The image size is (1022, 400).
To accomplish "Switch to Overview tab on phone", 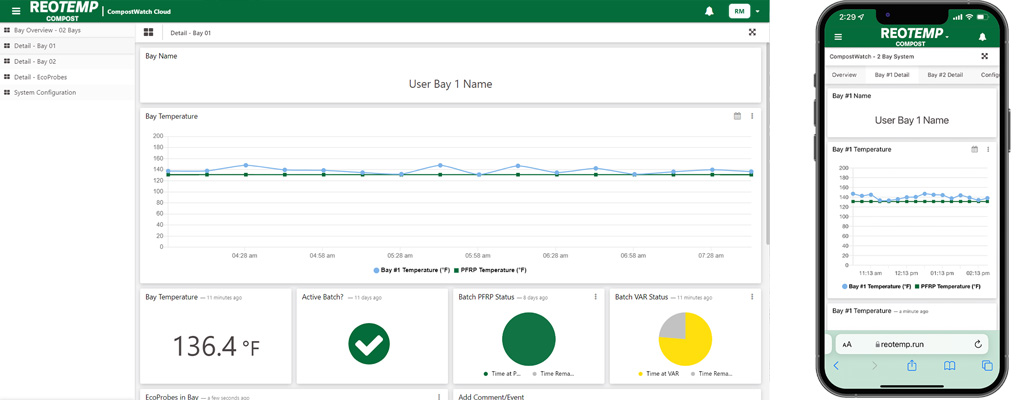I will coord(844,75).
